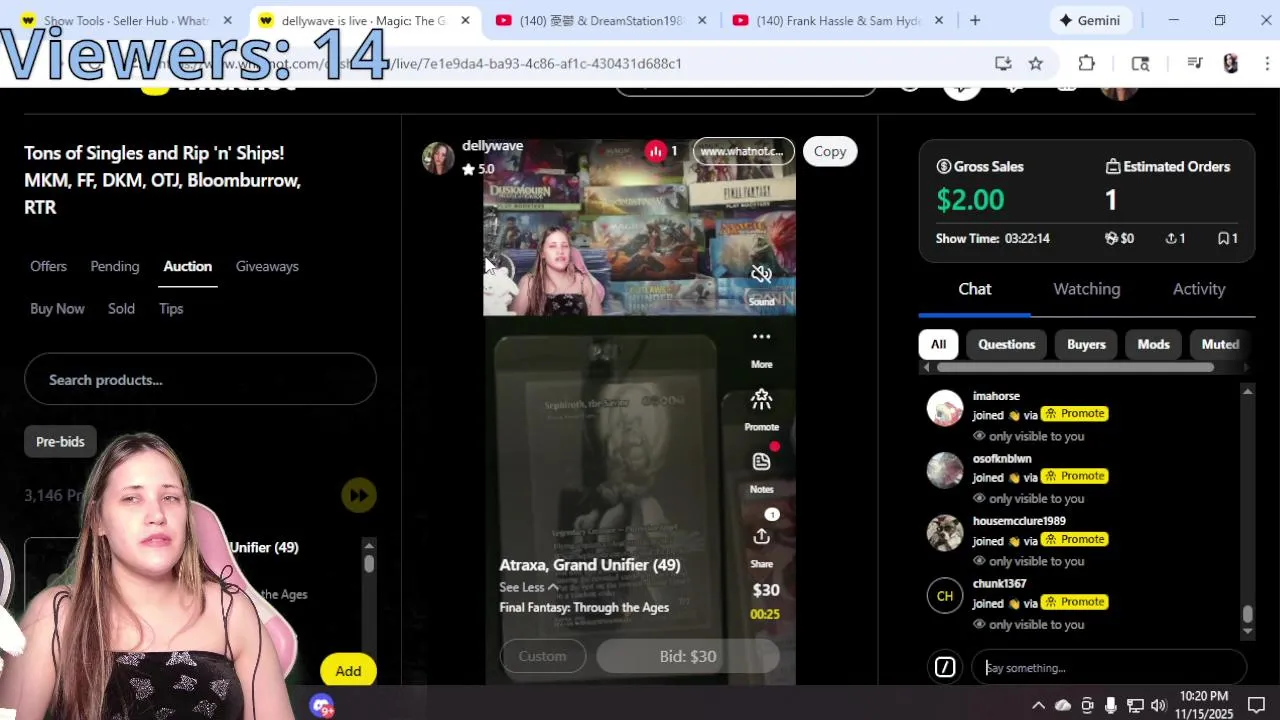The width and height of the screenshot is (1280, 720).
Task: Promote housemcclure1989 join message
Action: click(1075, 539)
